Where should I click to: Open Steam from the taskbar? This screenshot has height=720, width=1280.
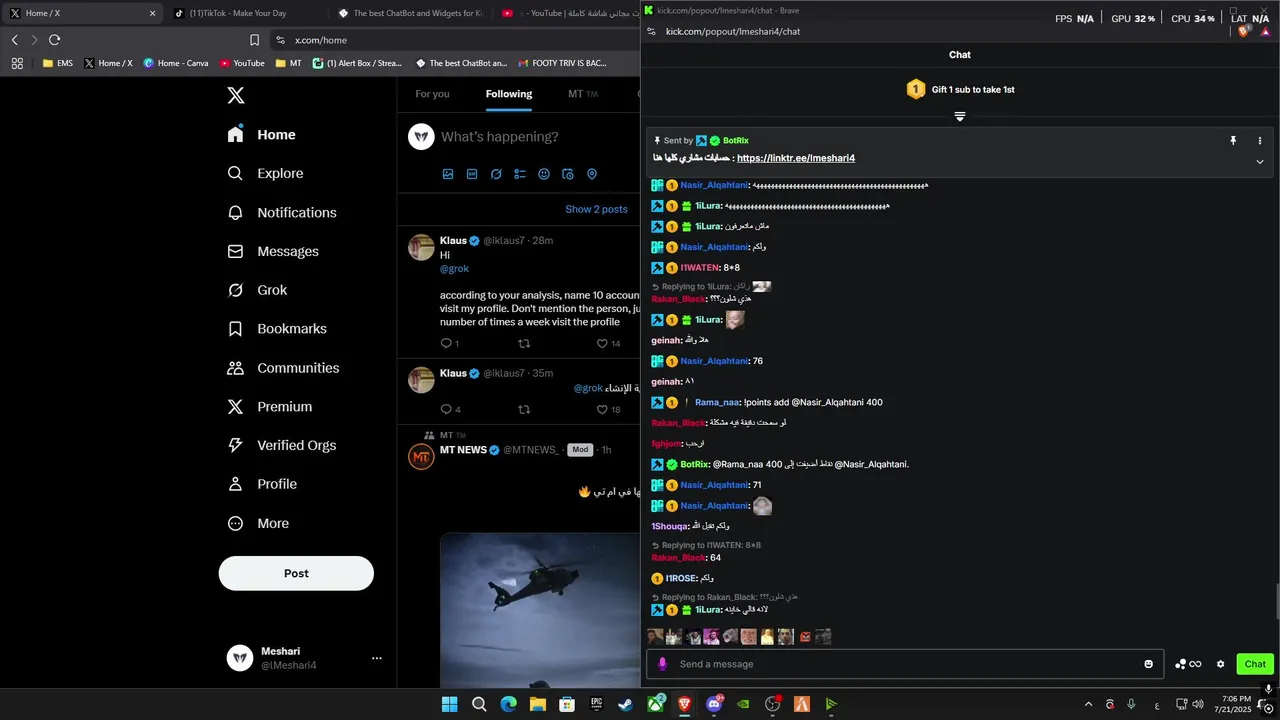[x=625, y=704]
